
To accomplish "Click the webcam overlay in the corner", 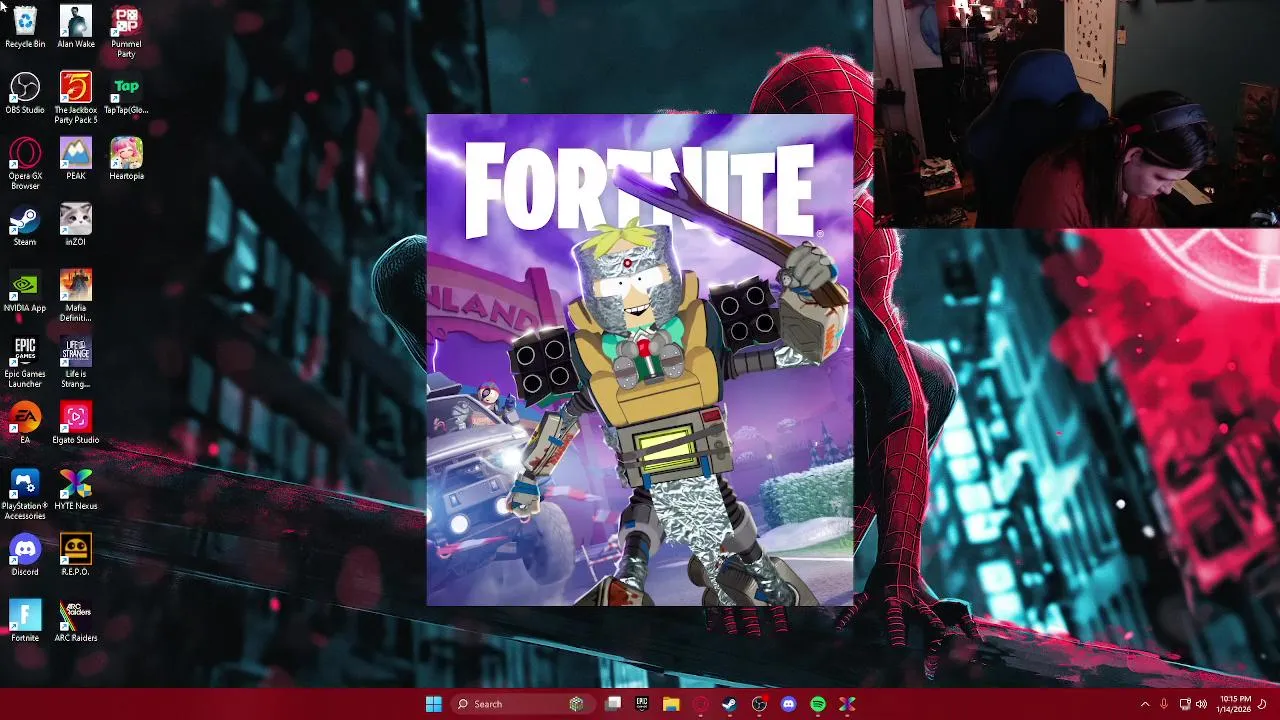I will pyautogui.click(x=1076, y=114).
